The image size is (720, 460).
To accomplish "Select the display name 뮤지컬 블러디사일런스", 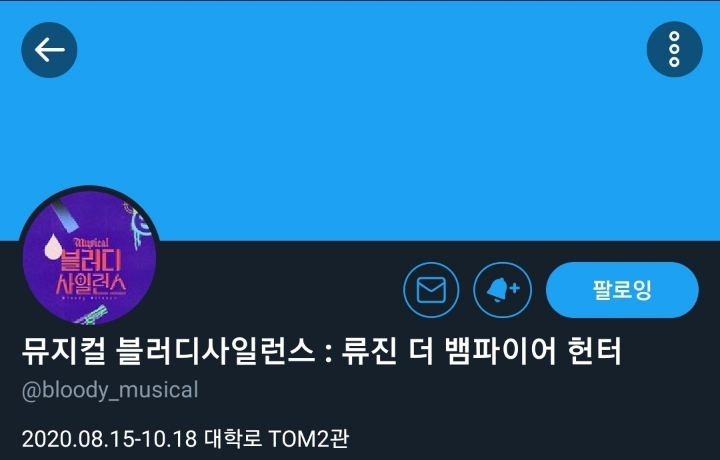I will [x=168, y=351].
